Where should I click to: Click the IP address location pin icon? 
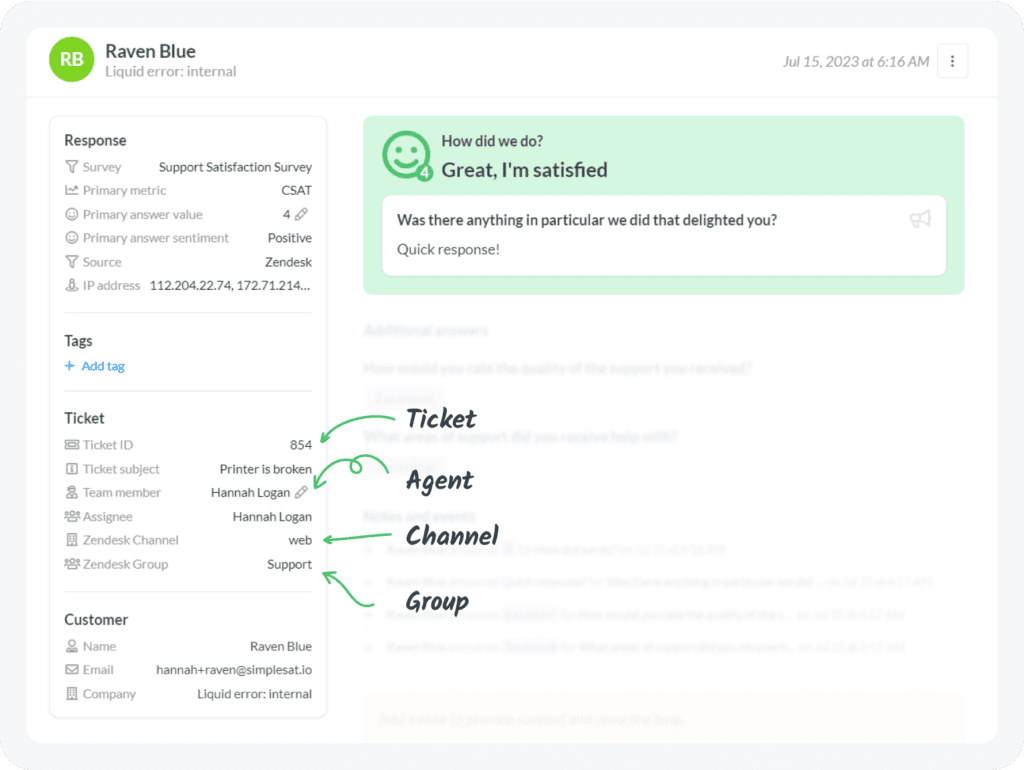pyautogui.click(x=72, y=285)
